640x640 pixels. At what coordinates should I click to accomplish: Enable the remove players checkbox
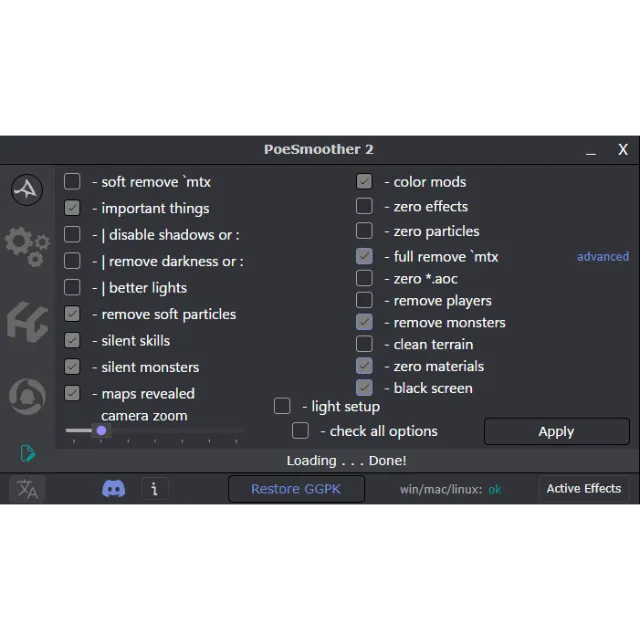[364, 300]
